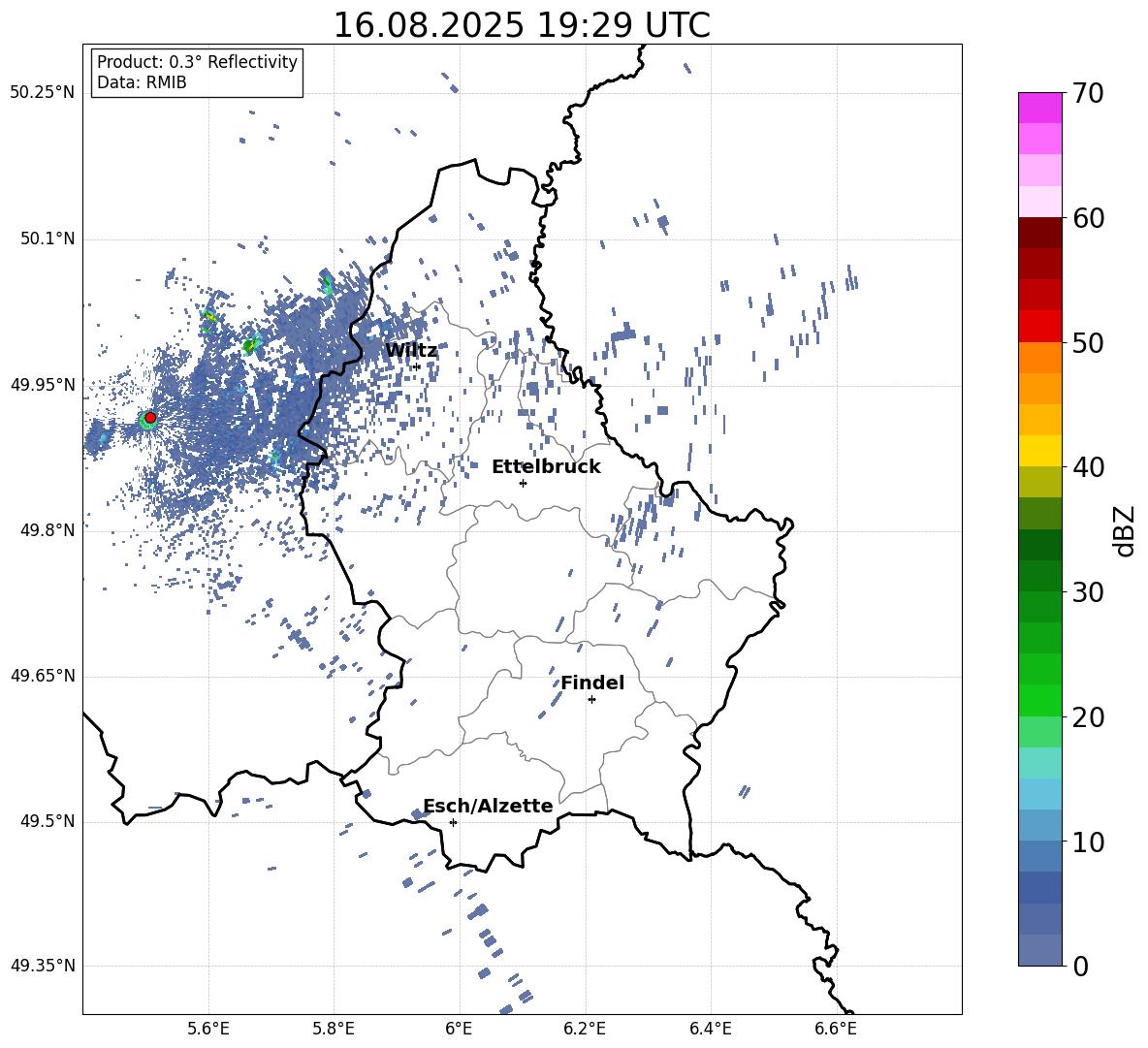
Task: Click the steel blue 10 dBZ color band
Action: [x=1039, y=825]
